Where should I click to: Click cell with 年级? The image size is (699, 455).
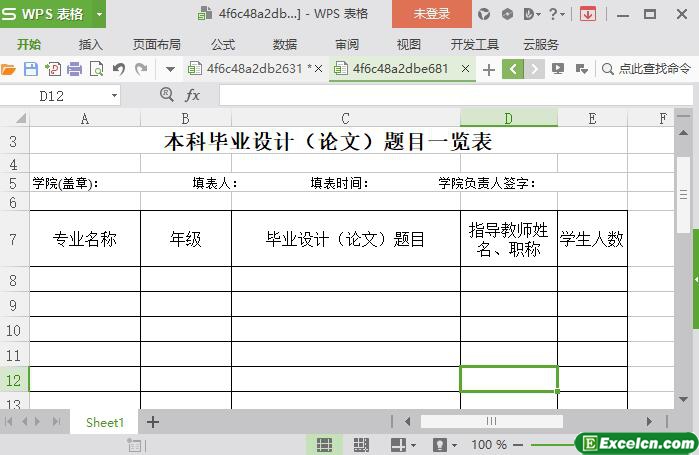pyautogui.click(x=185, y=239)
